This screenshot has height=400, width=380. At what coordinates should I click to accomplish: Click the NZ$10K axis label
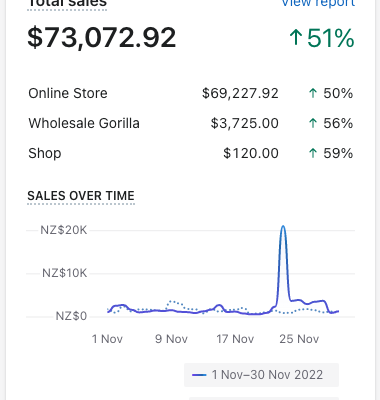pyautogui.click(x=65, y=273)
